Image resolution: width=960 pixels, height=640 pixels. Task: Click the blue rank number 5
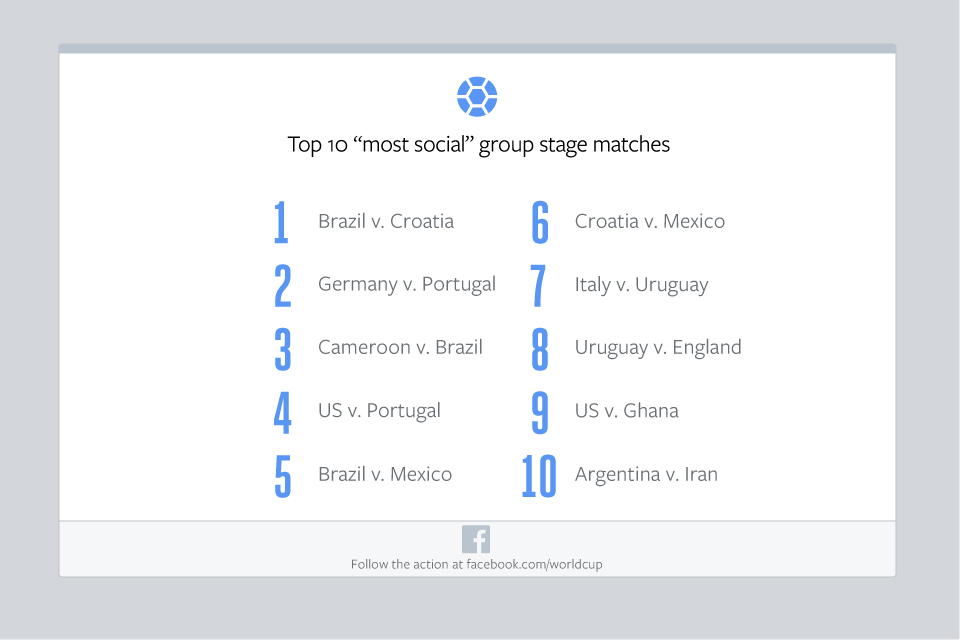pos(283,475)
